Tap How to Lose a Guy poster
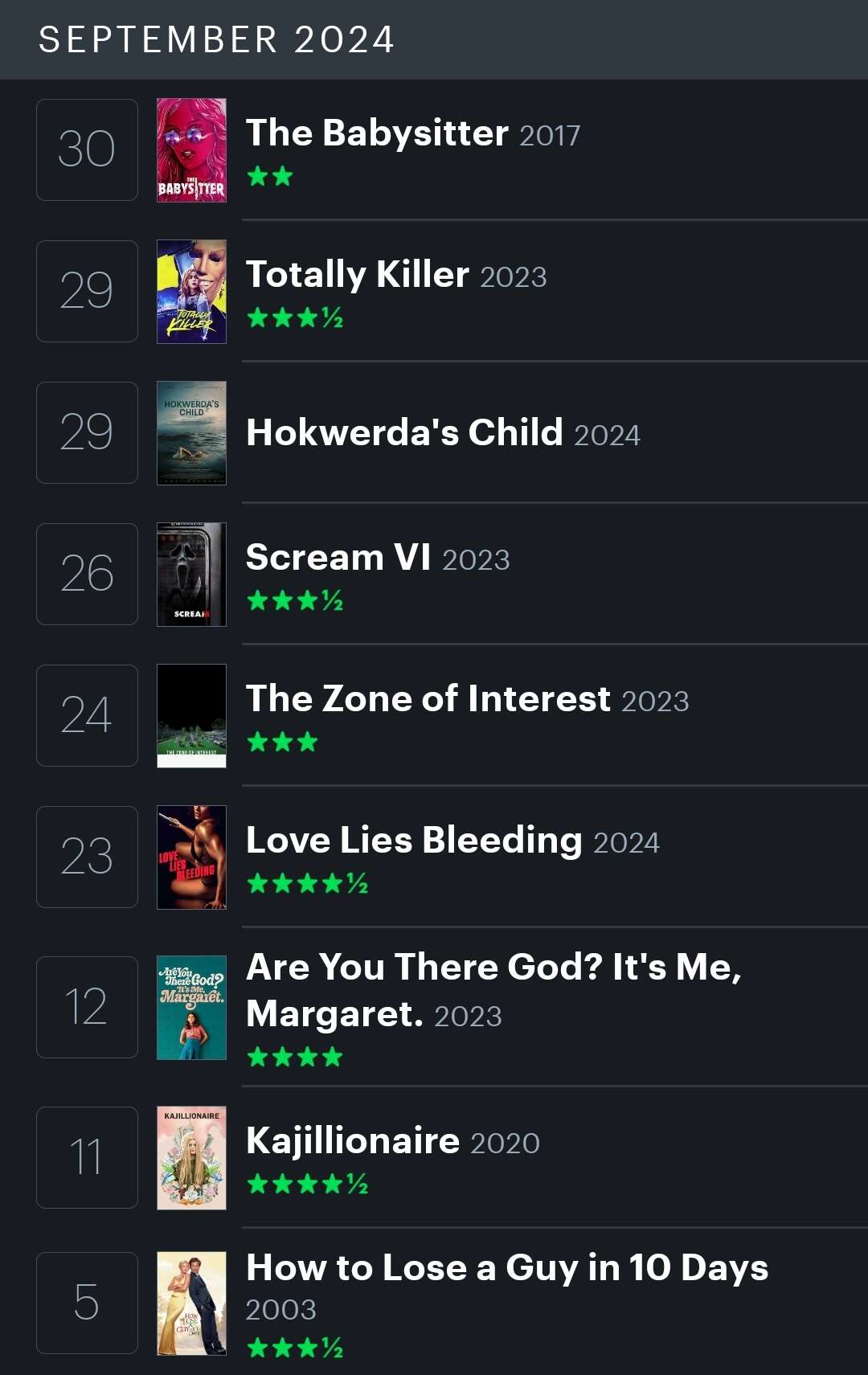Image resolution: width=868 pixels, height=1375 pixels. [x=191, y=1303]
